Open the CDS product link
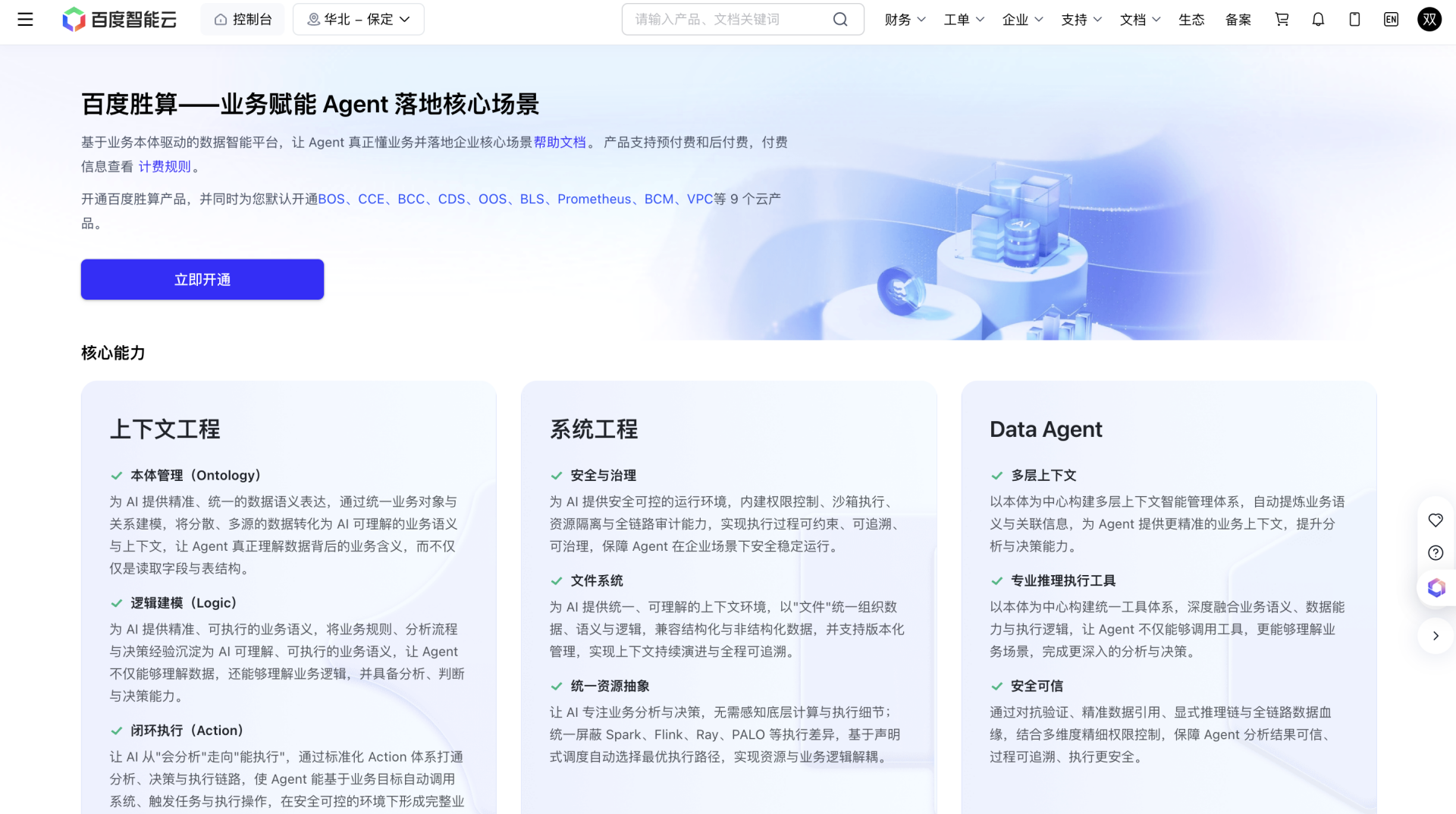The width and height of the screenshot is (1456, 814). coord(452,199)
